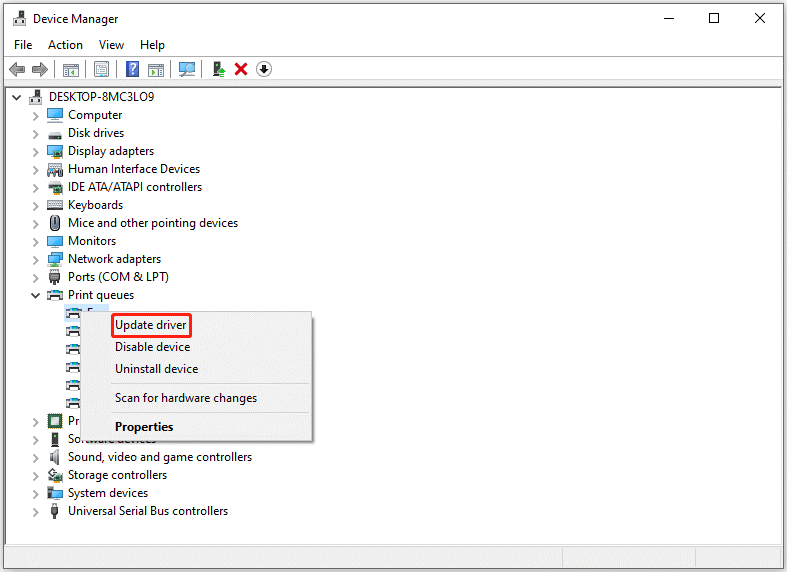
Task: Click Scan for hardware changes monitor icon
Action: (187, 69)
